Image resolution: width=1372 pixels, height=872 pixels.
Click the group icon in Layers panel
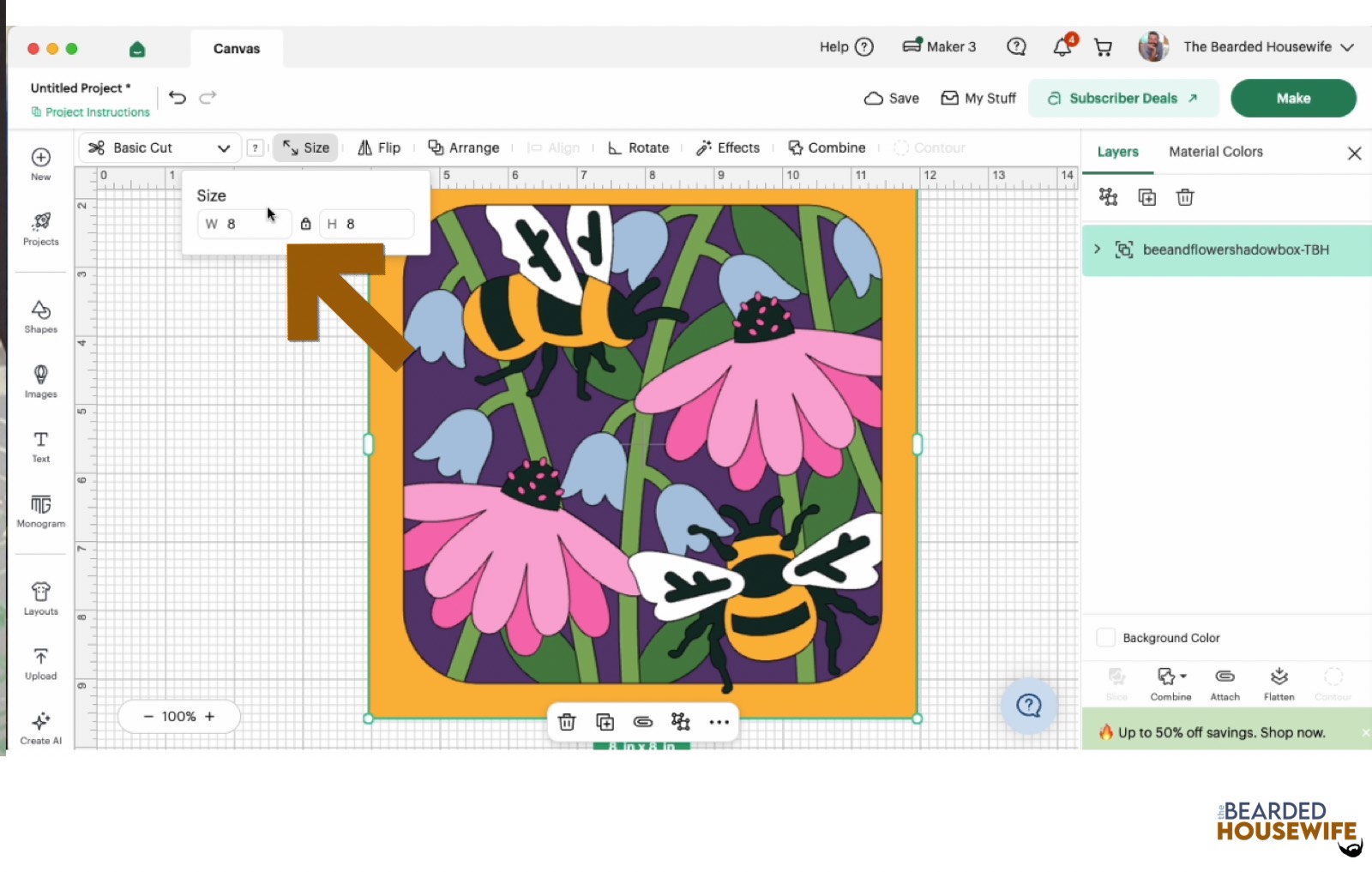[x=1108, y=197]
